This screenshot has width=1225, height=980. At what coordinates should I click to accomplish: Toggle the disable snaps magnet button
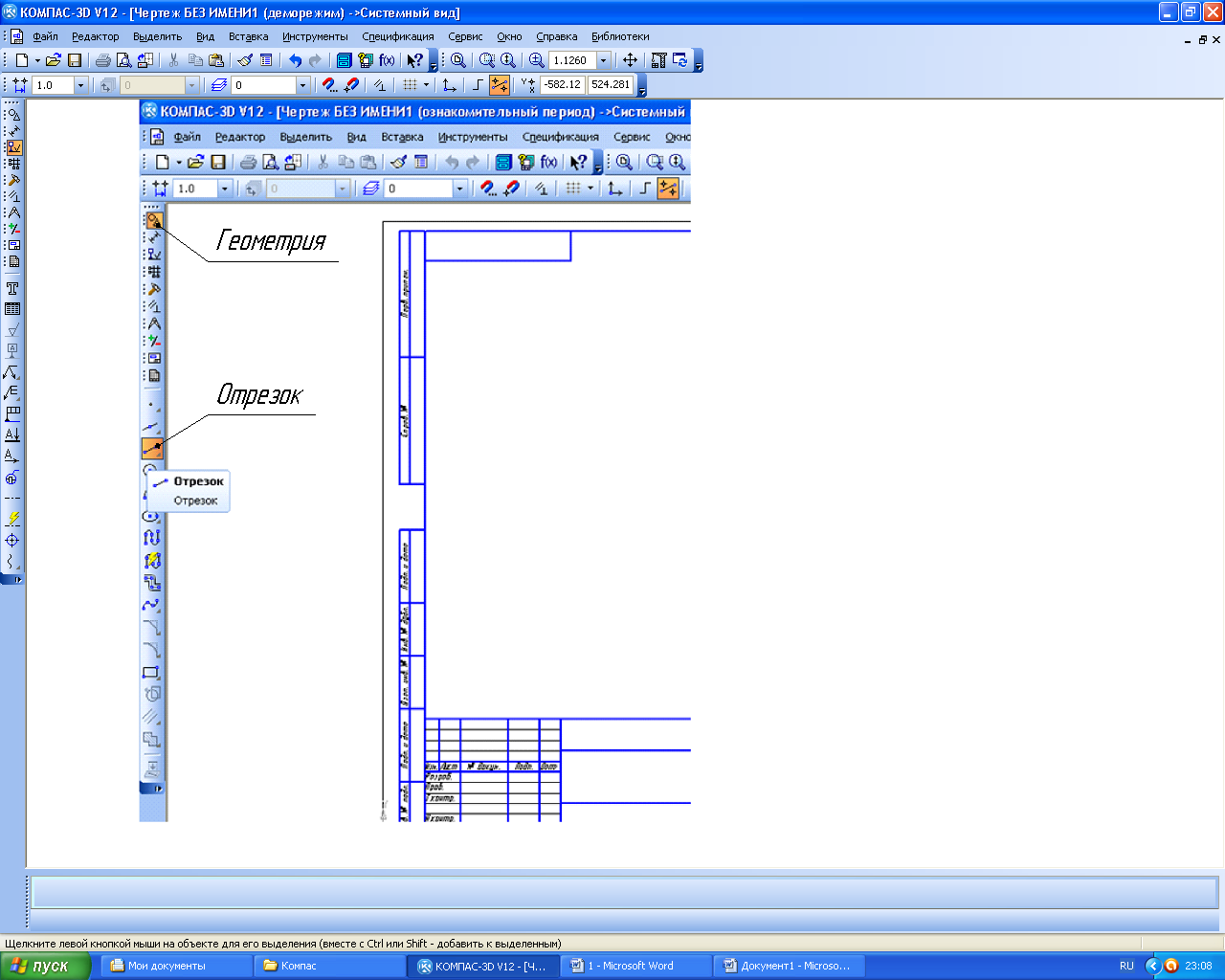pyautogui.click(x=351, y=85)
